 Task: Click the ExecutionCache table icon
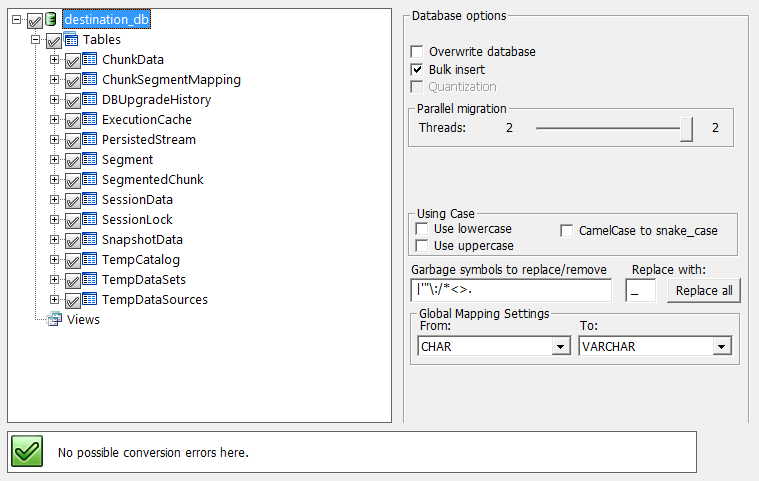click(x=90, y=119)
